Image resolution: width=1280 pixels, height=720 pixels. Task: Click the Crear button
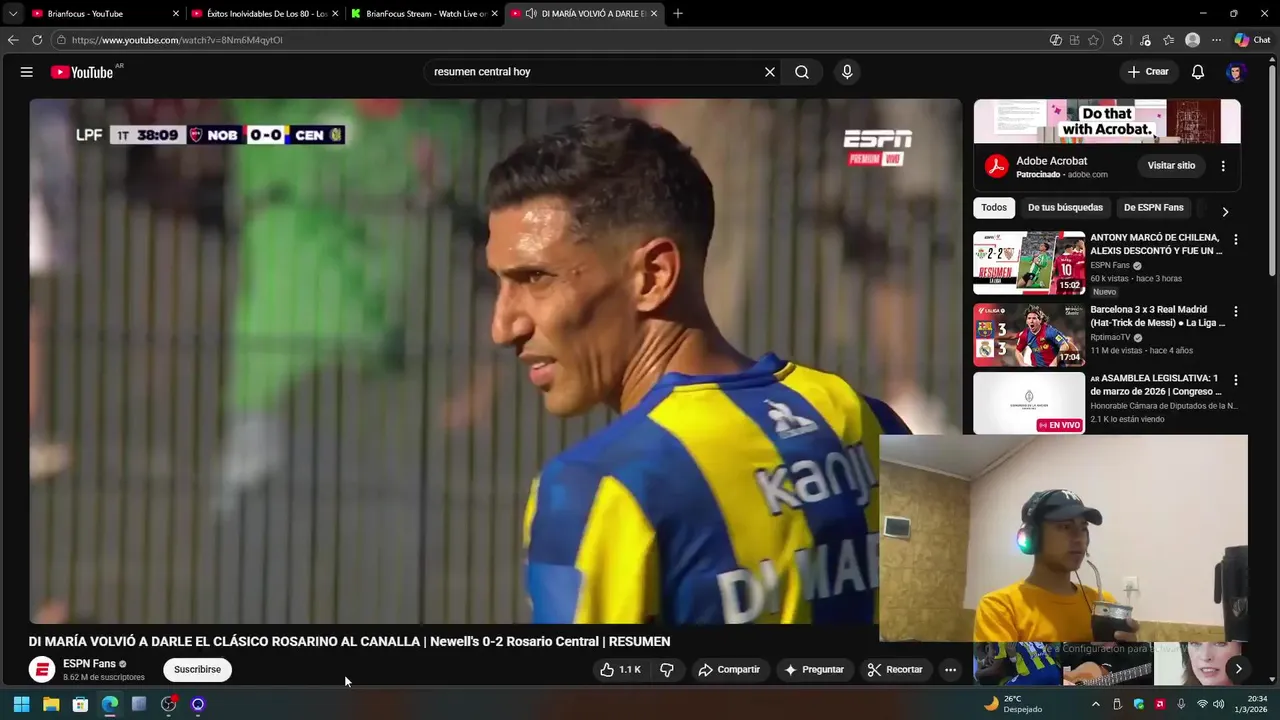[1148, 72]
